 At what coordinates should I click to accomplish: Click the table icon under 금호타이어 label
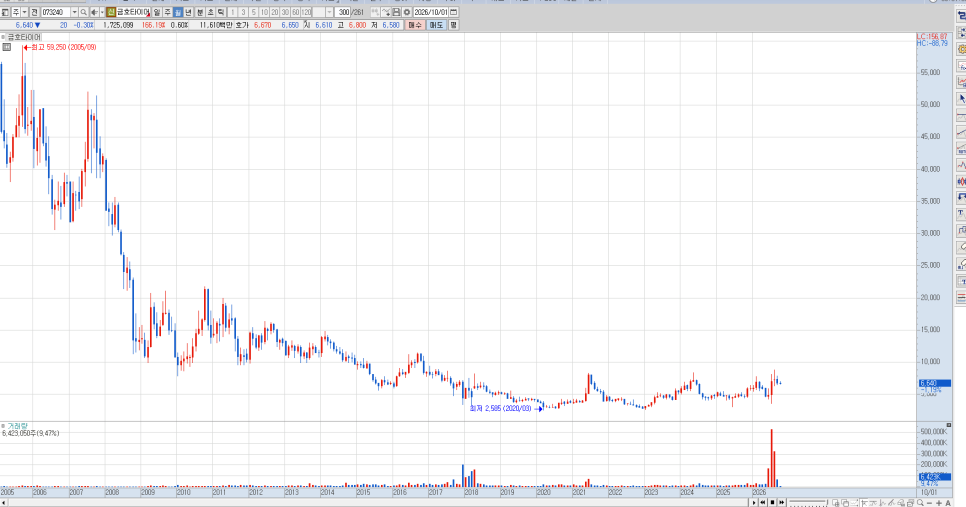[x=6, y=47]
